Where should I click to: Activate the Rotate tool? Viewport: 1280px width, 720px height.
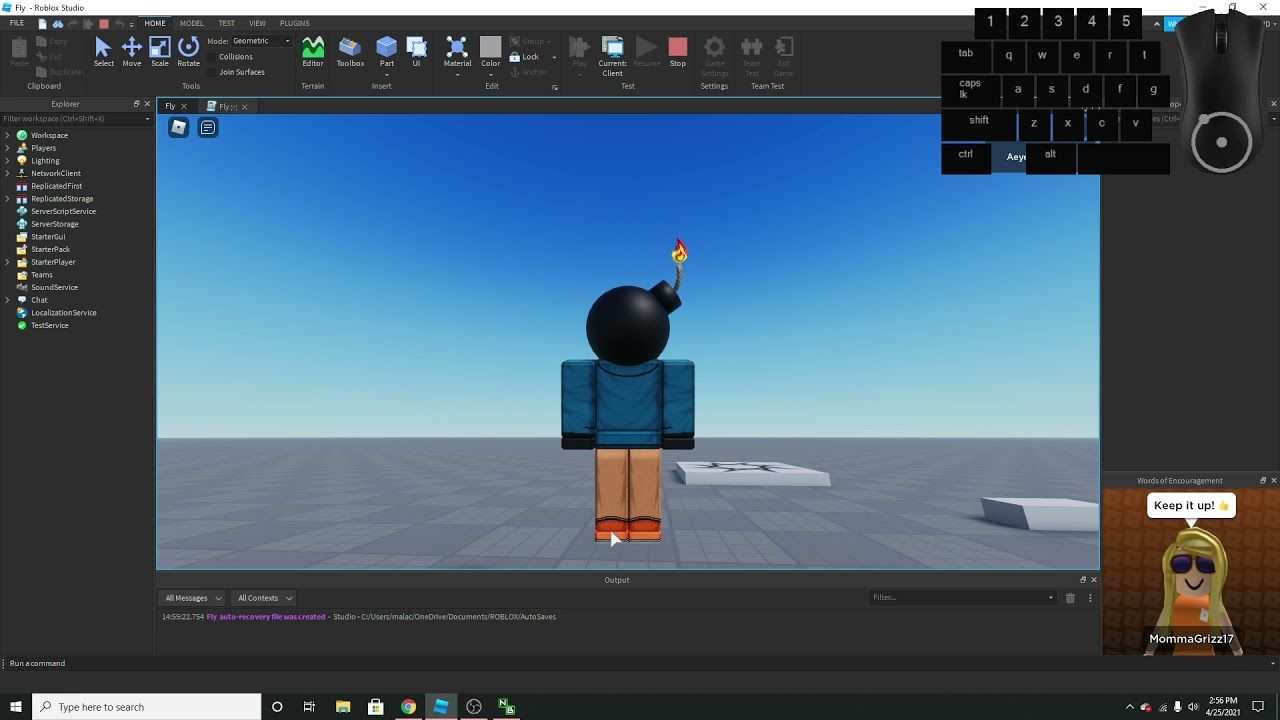(188, 52)
